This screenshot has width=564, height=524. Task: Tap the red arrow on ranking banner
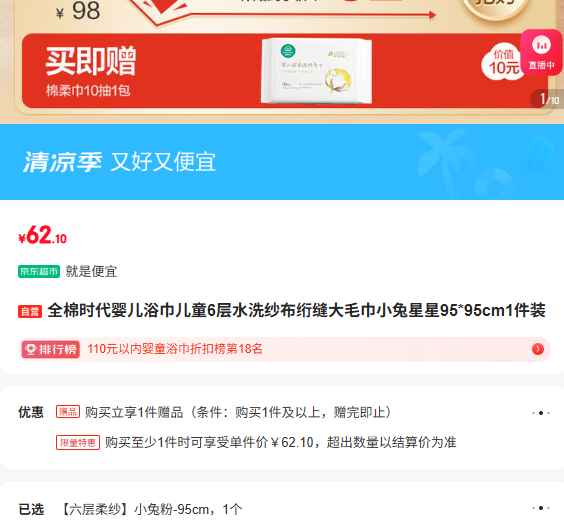(x=538, y=349)
